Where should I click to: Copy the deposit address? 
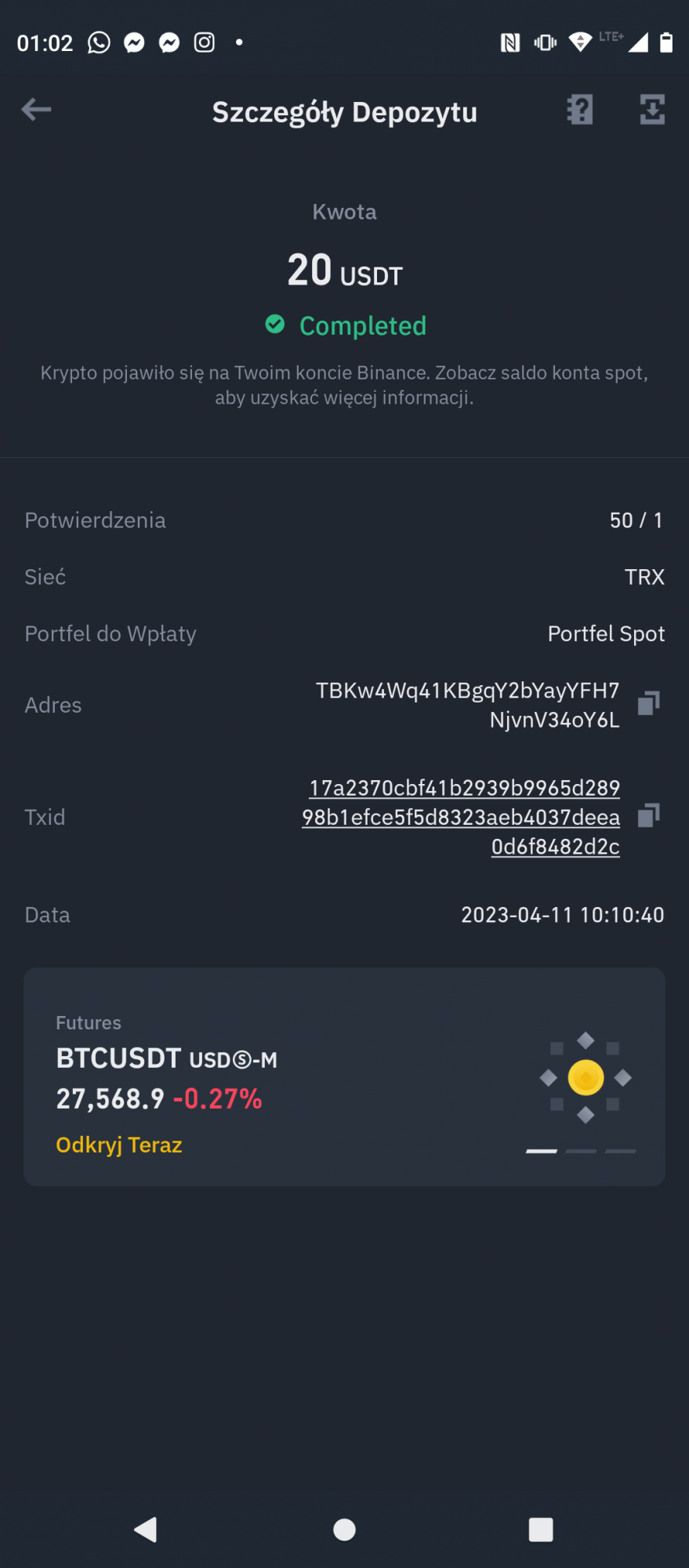pos(648,703)
